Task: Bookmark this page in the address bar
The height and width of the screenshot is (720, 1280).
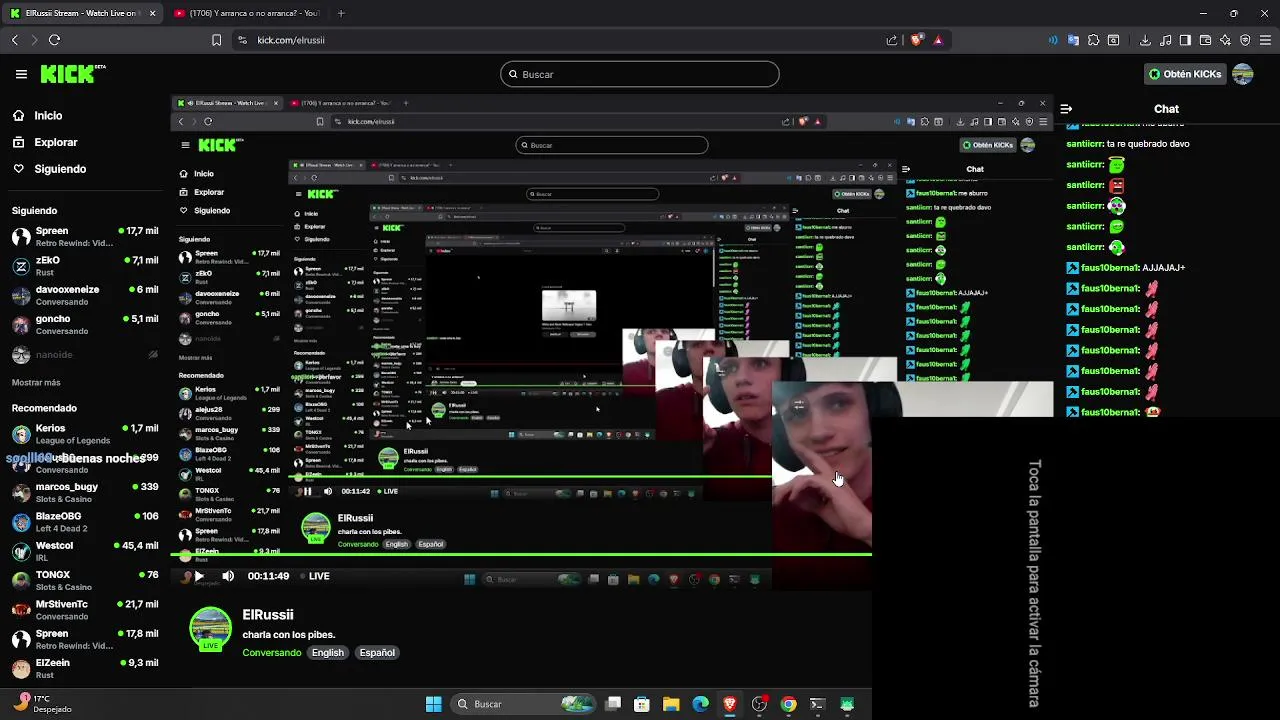Action: click(x=216, y=40)
